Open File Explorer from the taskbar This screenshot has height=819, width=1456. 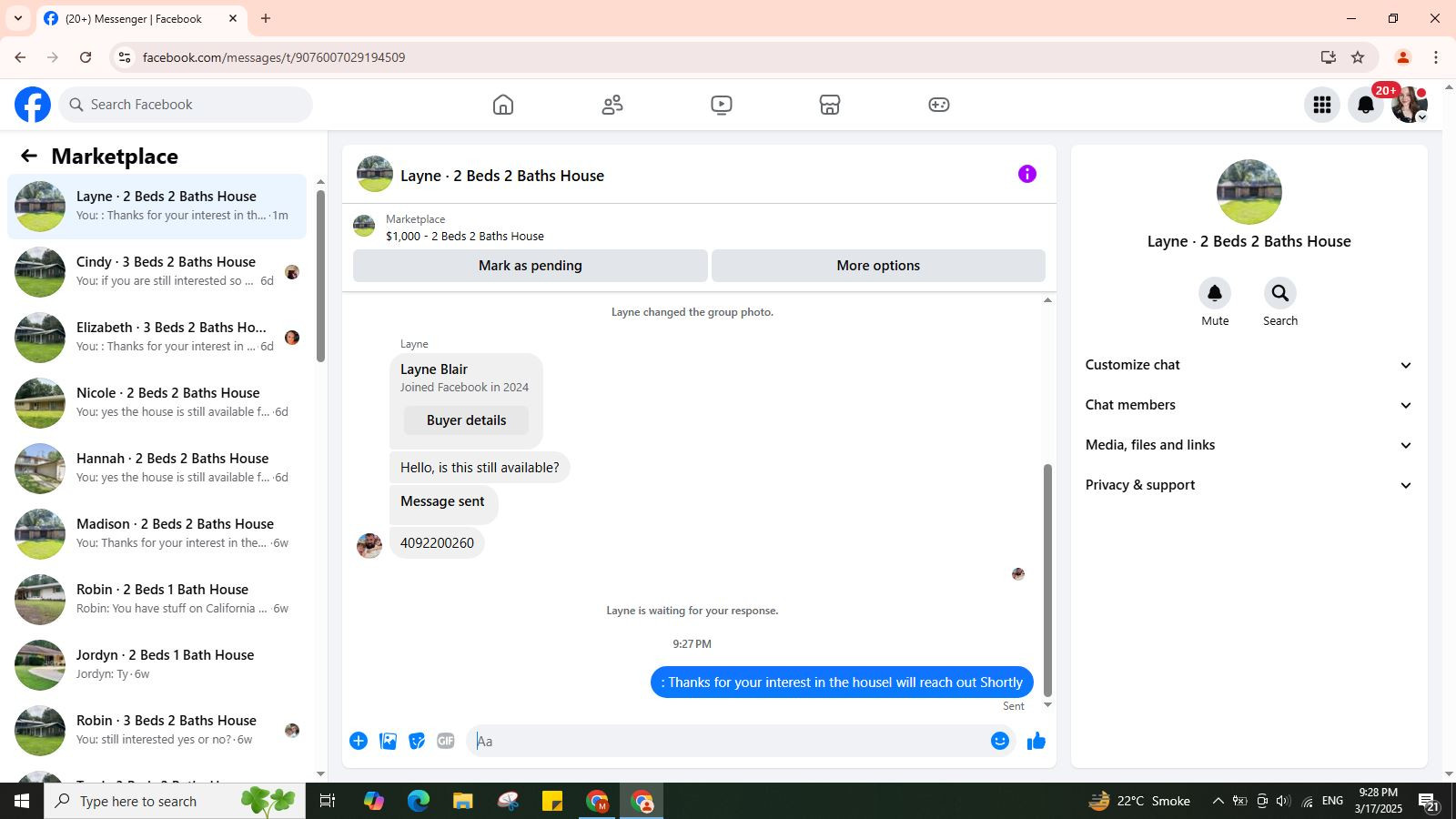[463, 801]
